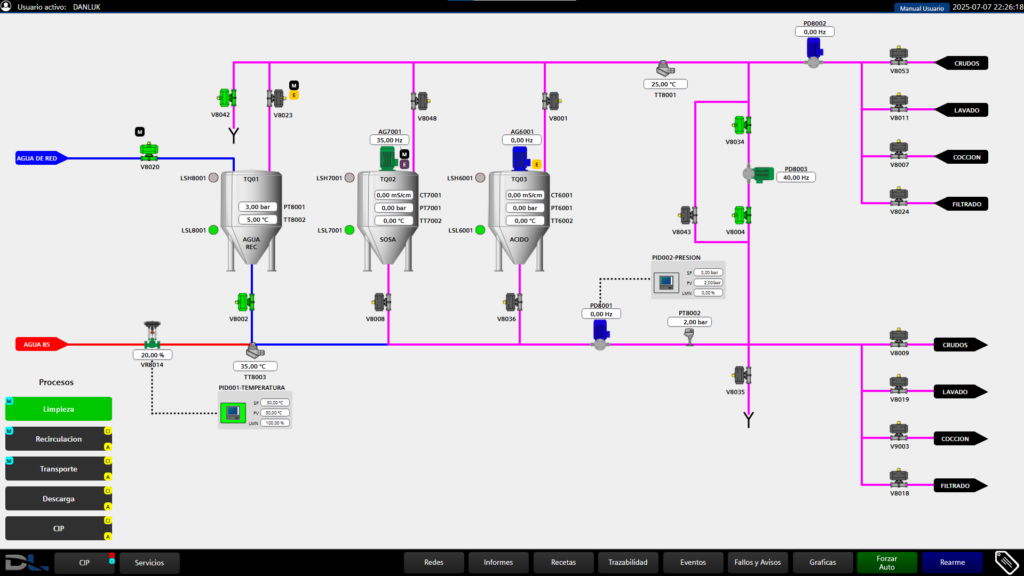Viewport: 1024px width, 576px height.
Task: Open the Trazabilidad screen
Action: (x=628, y=562)
